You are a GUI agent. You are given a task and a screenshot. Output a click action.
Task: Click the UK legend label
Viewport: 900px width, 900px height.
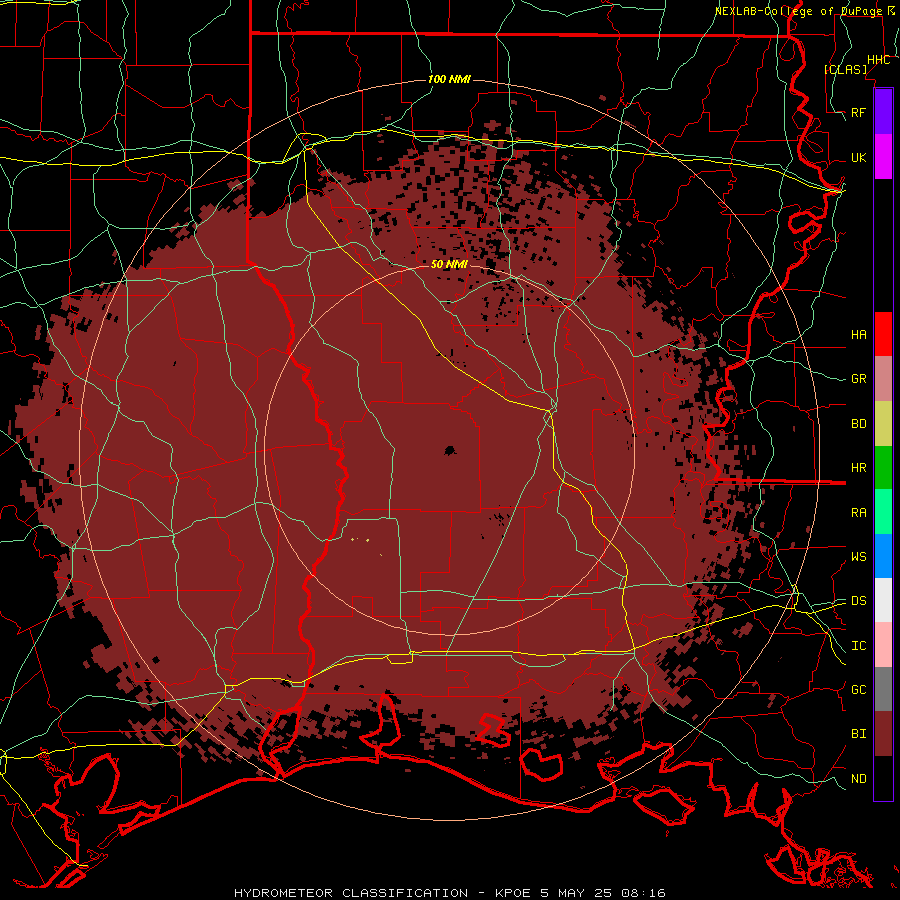pos(859,157)
